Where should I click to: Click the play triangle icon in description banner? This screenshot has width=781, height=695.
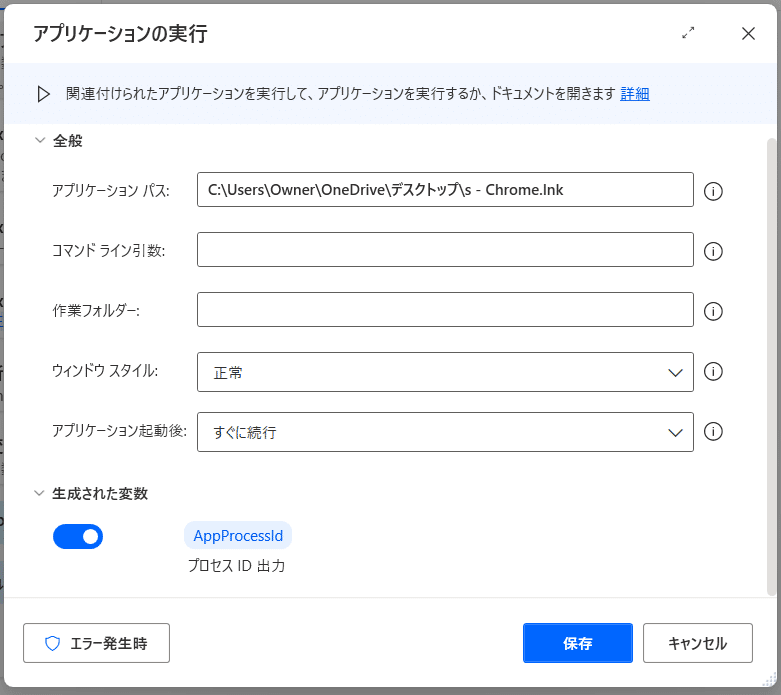[x=44, y=94]
